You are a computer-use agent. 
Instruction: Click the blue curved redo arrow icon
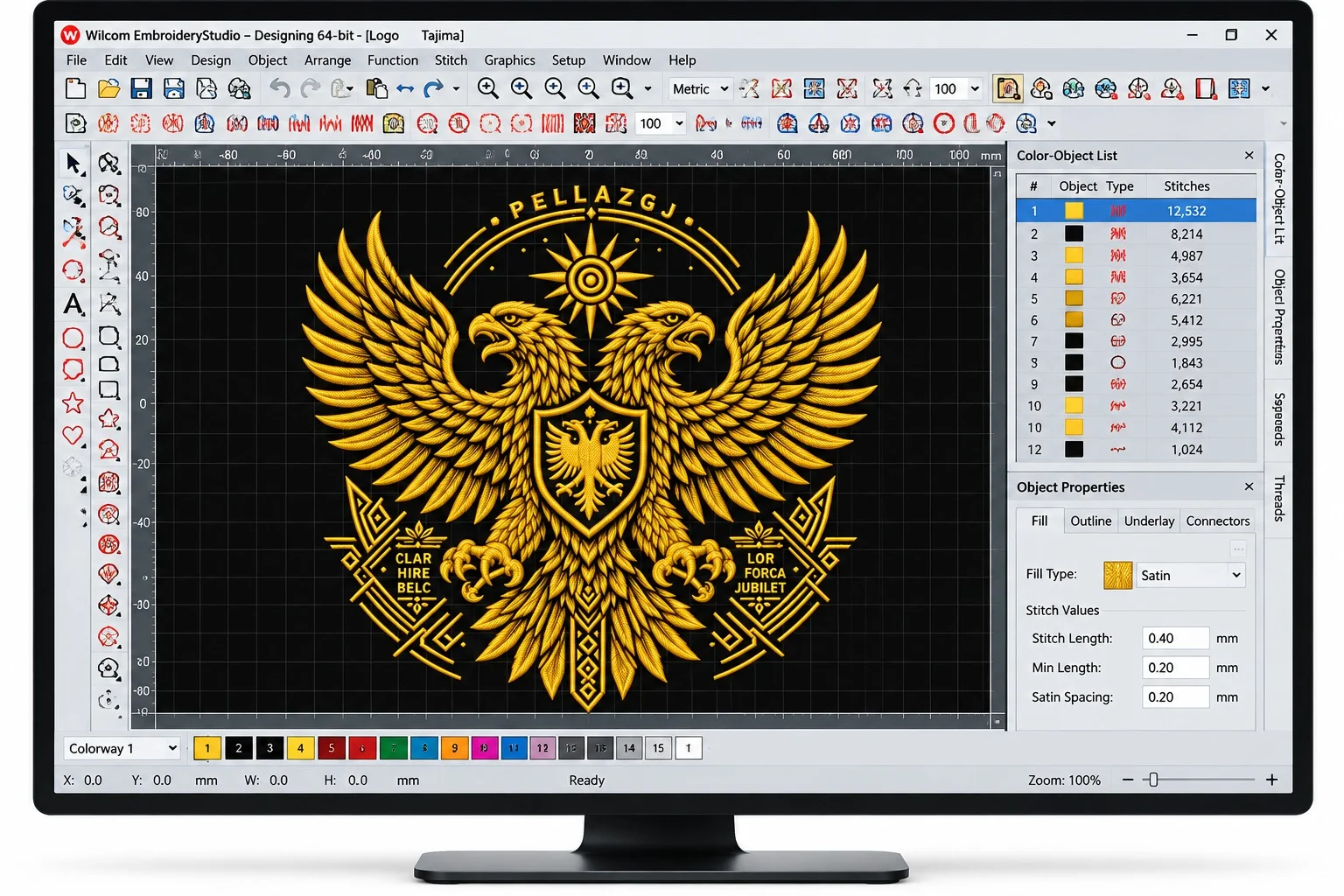tap(434, 88)
